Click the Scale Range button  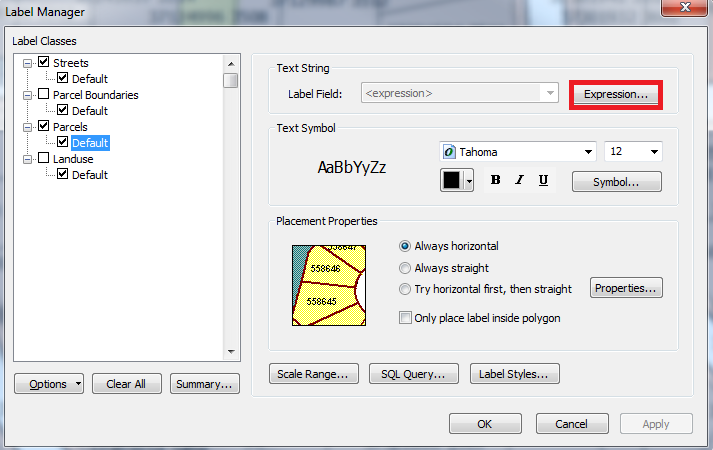click(x=314, y=374)
